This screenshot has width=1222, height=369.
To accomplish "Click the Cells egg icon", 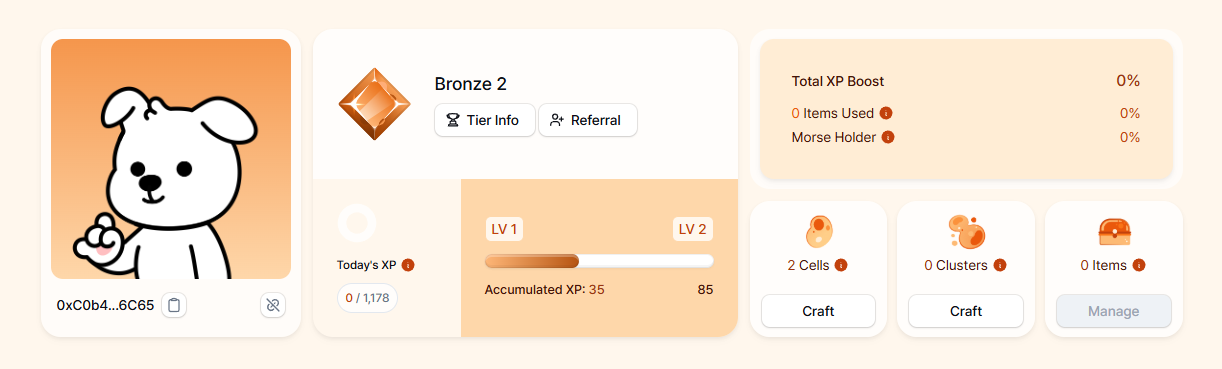I will click(x=818, y=232).
